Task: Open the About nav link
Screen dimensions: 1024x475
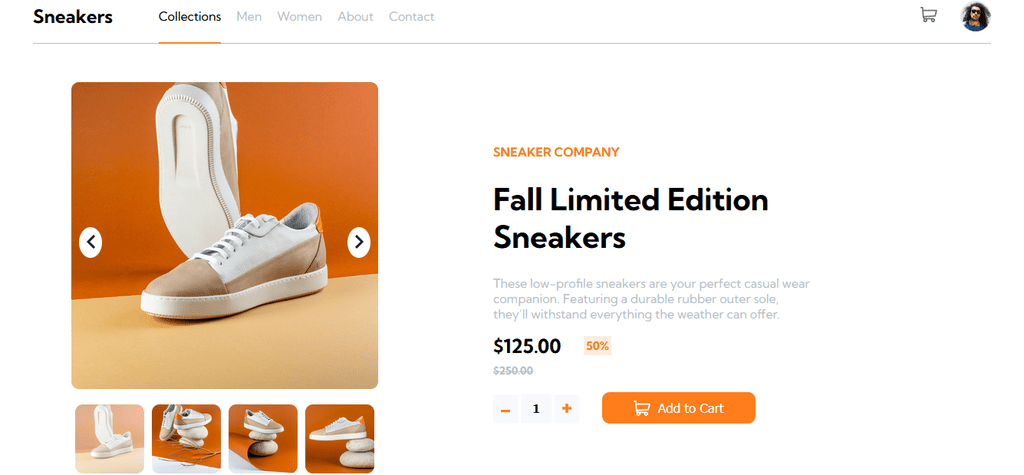Action: (355, 17)
